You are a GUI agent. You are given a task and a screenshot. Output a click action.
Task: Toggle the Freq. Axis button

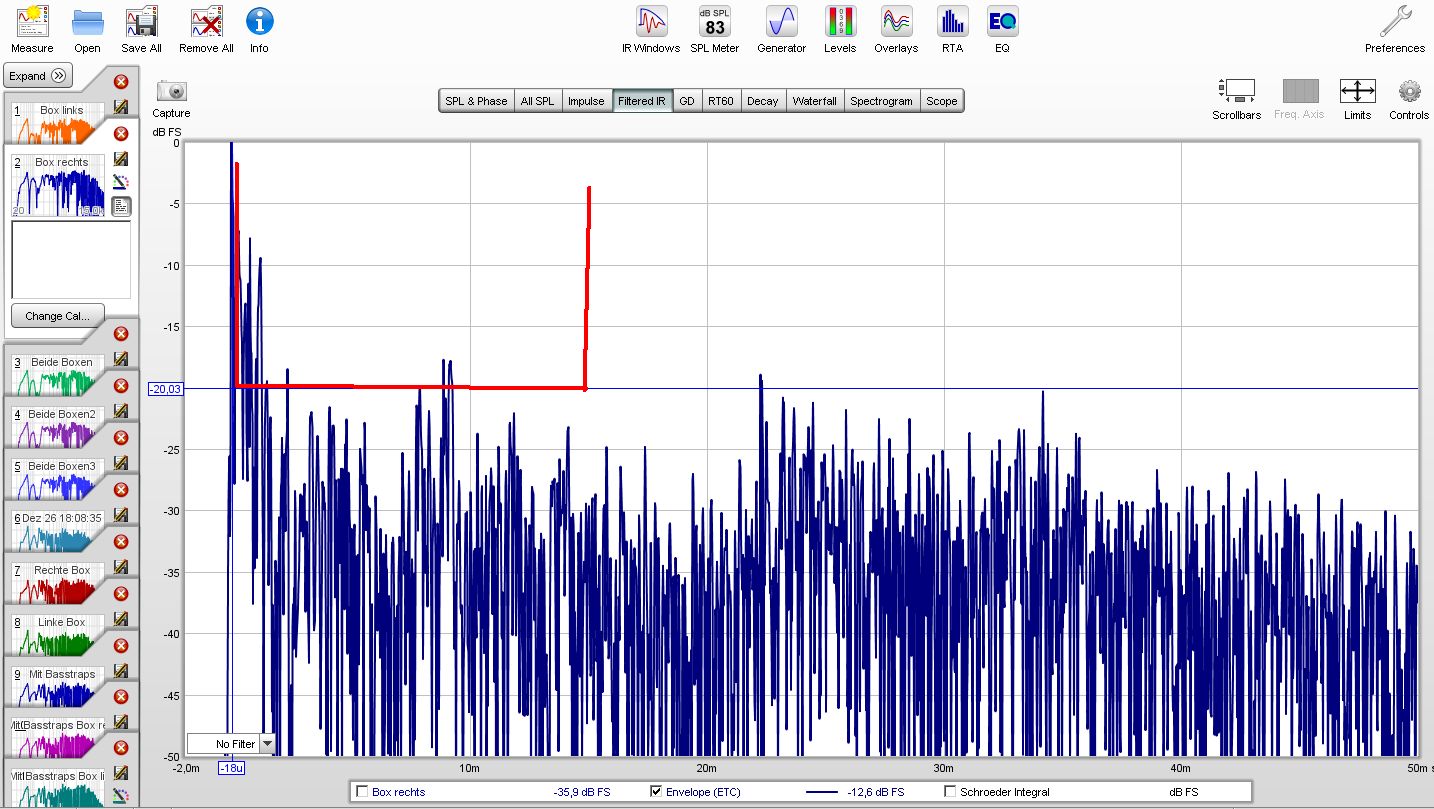pyautogui.click(x=1300, y=91)
